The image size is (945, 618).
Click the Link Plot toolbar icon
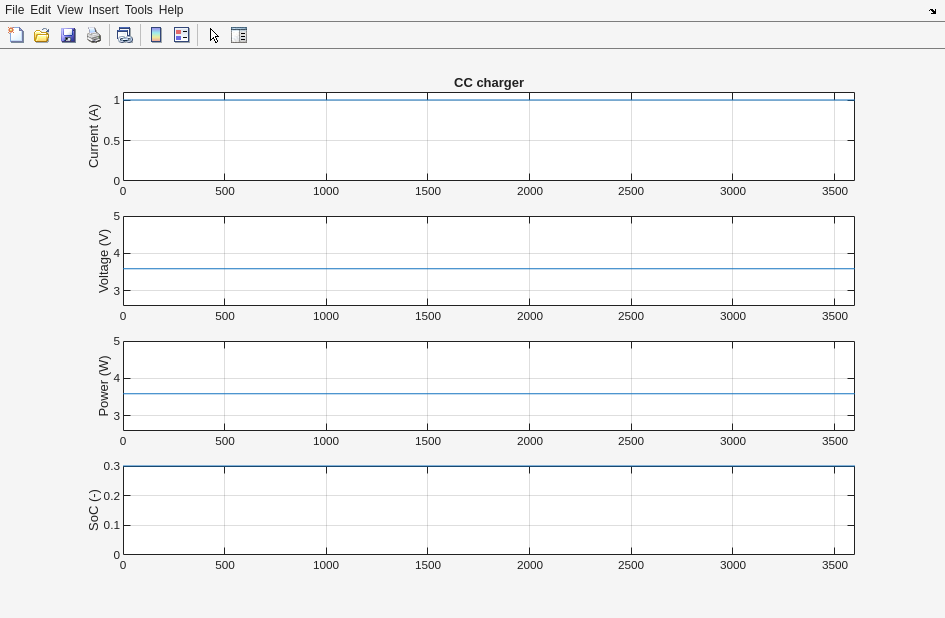[x=124, y=35]
